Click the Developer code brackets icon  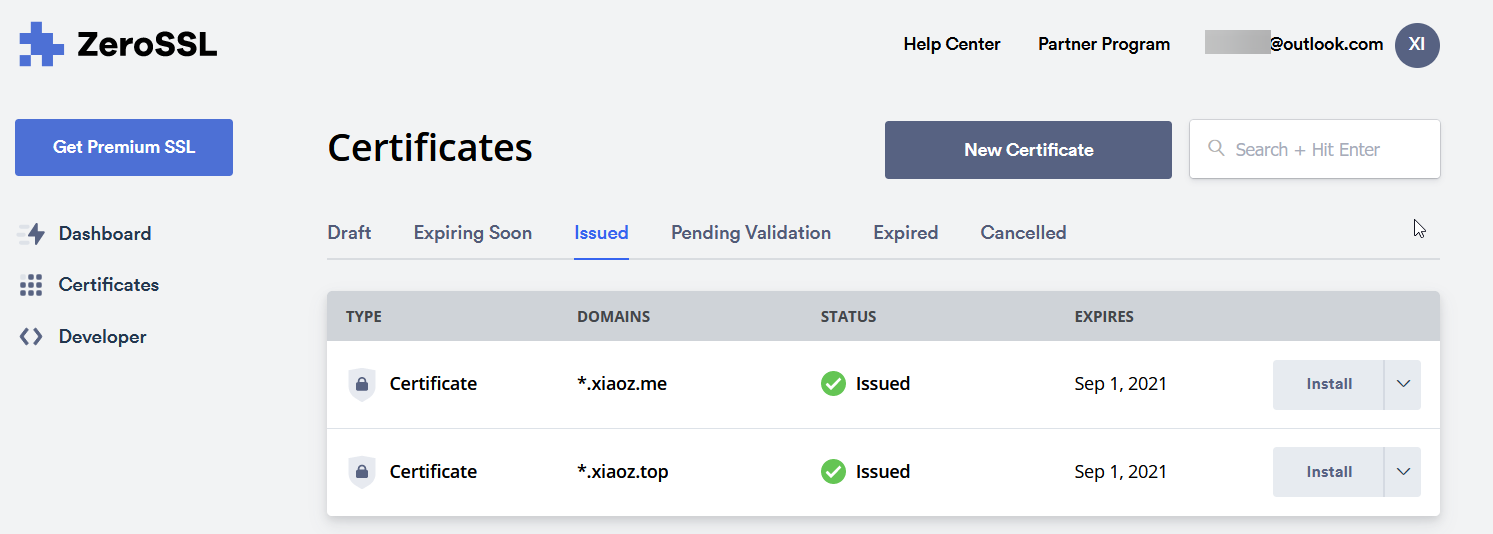pyautogui.click(x=31, y=337)
